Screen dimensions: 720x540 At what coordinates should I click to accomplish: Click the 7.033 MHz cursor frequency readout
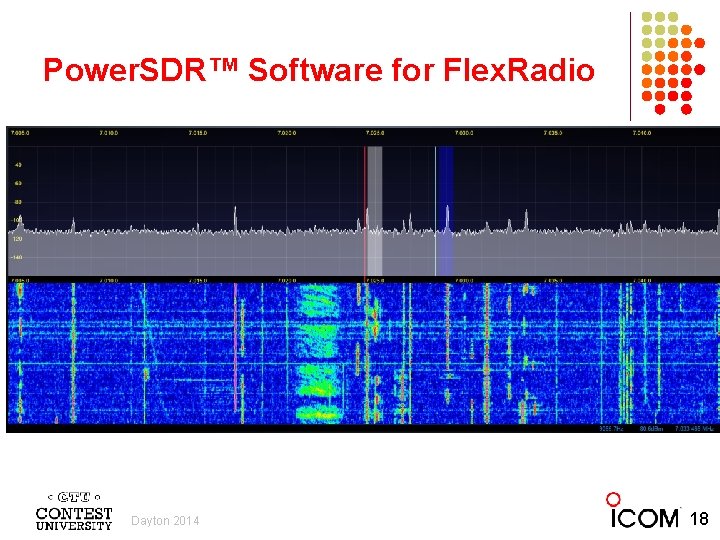[x=694, y=429]
